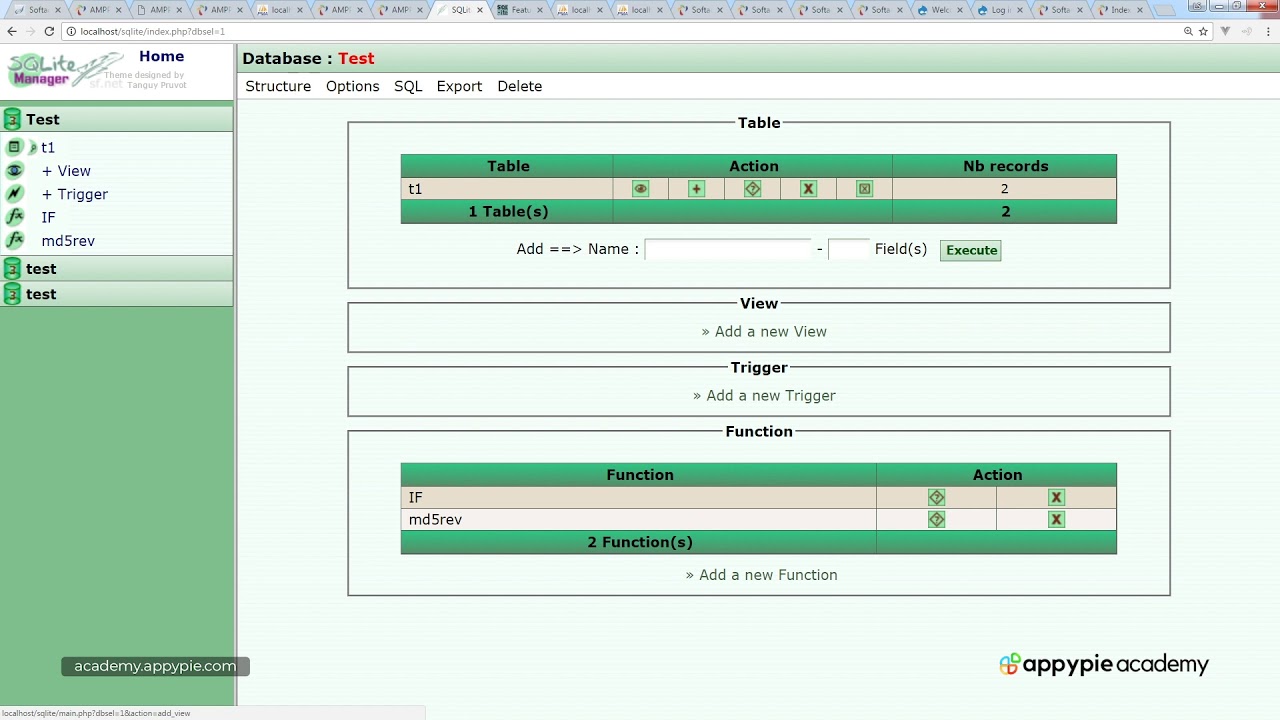Click + Trigger in the sidebar
Viewport: 1280px width, 720px height.
pyautogui.click(x=75, y=194)
